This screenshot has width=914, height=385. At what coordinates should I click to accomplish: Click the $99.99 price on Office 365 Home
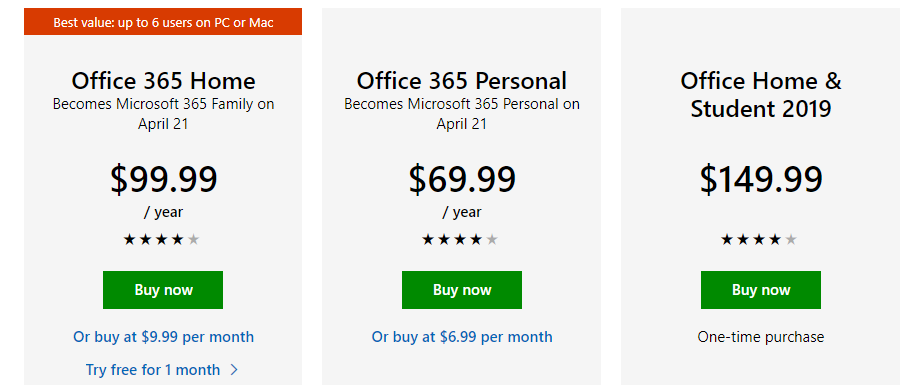click(x=163, y=179)
